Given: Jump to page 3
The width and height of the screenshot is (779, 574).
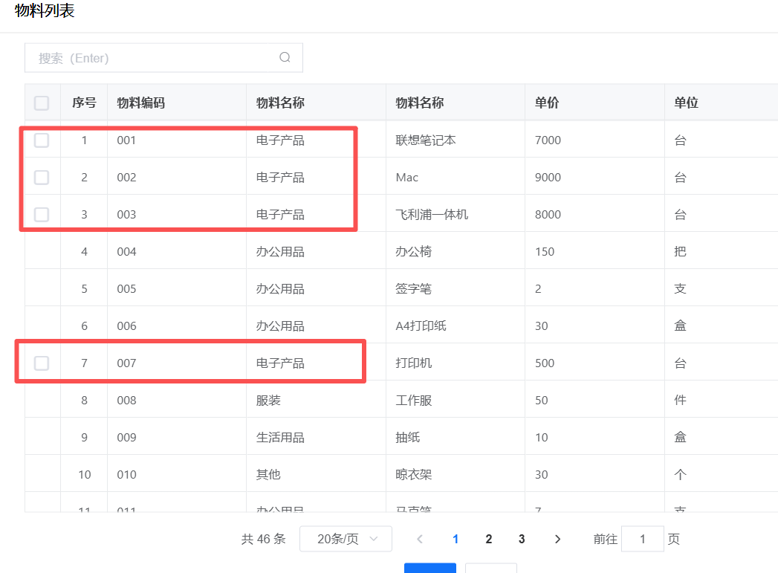Looking at the screenshot, I should click(522, 539).
